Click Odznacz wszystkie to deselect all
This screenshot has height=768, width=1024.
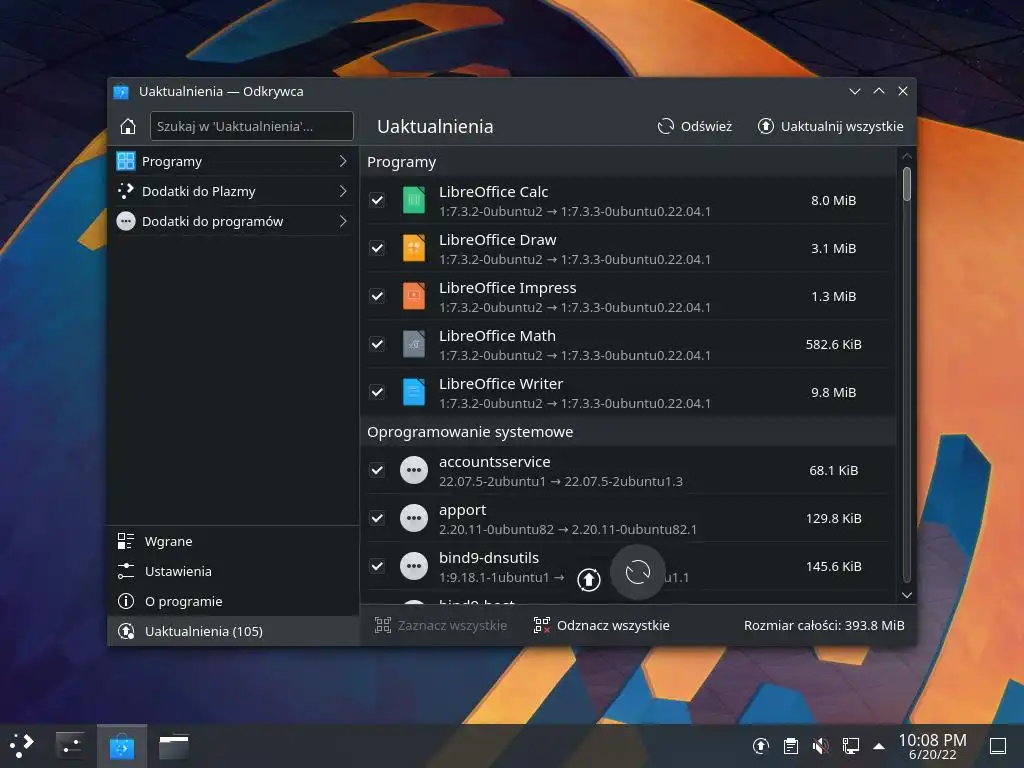601,626
